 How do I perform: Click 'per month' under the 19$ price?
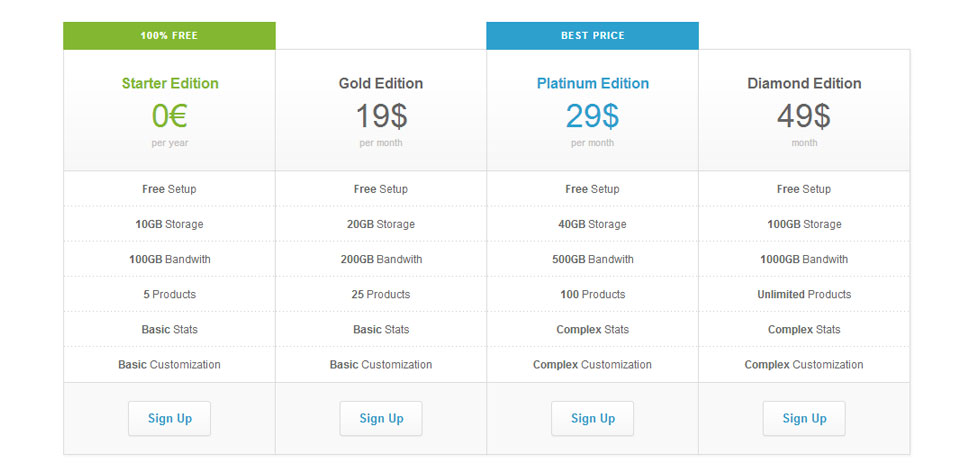click(381, 143)
